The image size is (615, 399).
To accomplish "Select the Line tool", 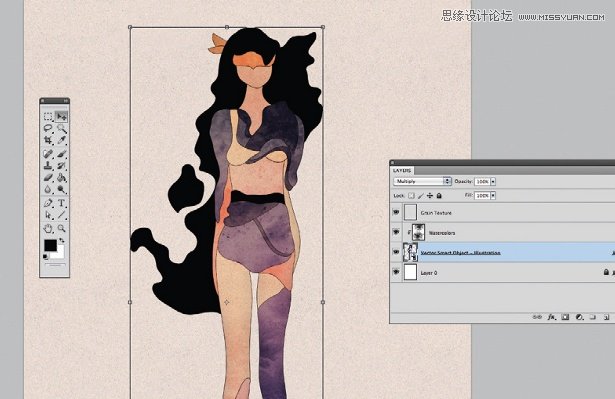I will 61,215.
